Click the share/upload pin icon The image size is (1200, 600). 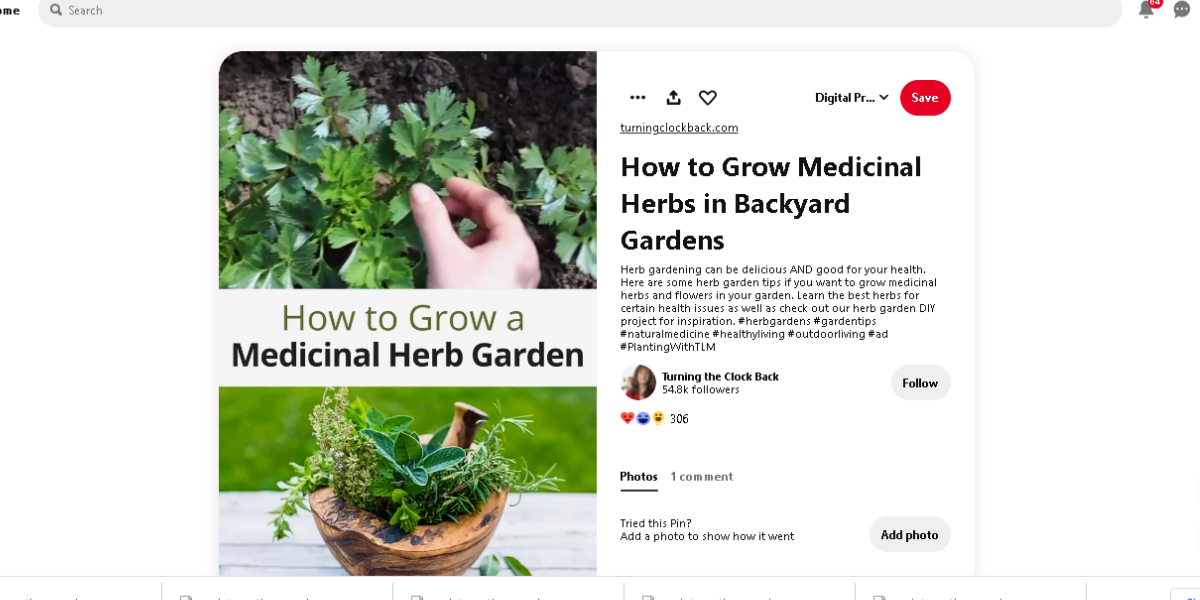click(x=673, y=98)
